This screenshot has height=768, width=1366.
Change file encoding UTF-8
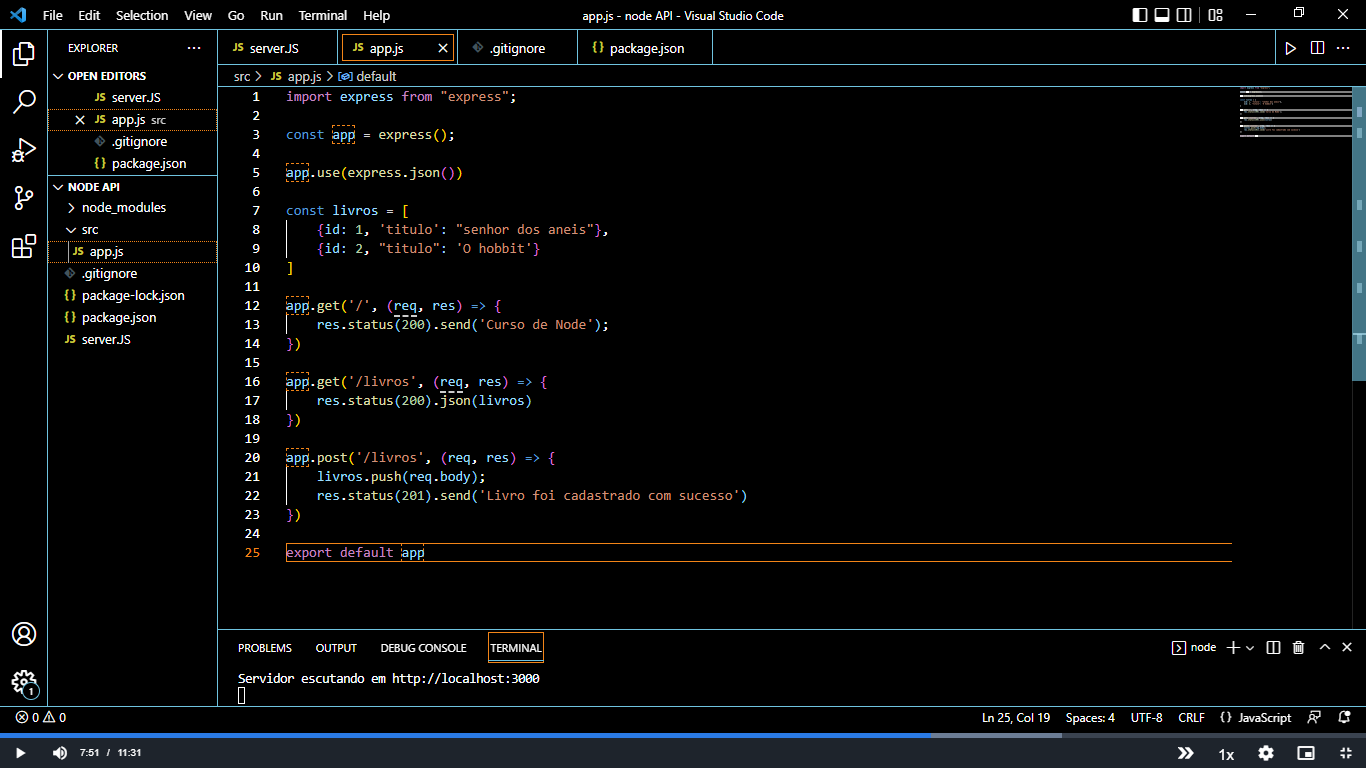pos(1146,717)
